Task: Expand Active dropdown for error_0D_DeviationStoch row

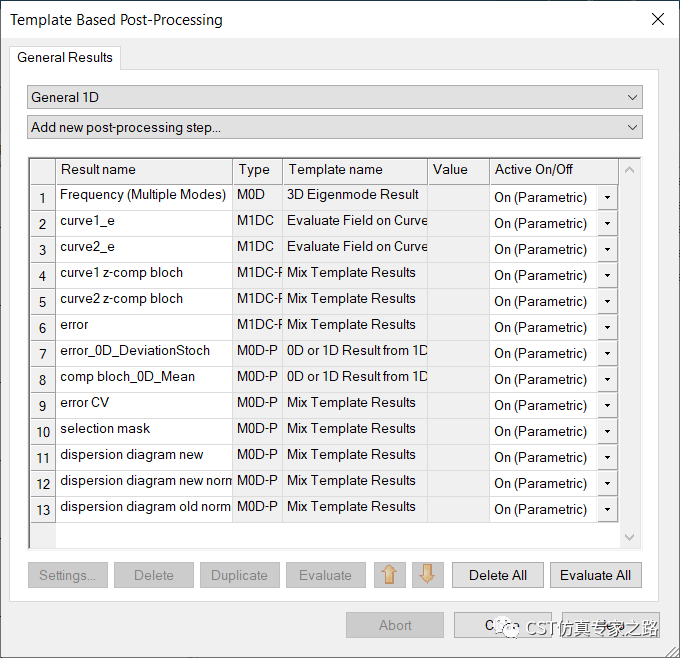Action: [607, 354]
